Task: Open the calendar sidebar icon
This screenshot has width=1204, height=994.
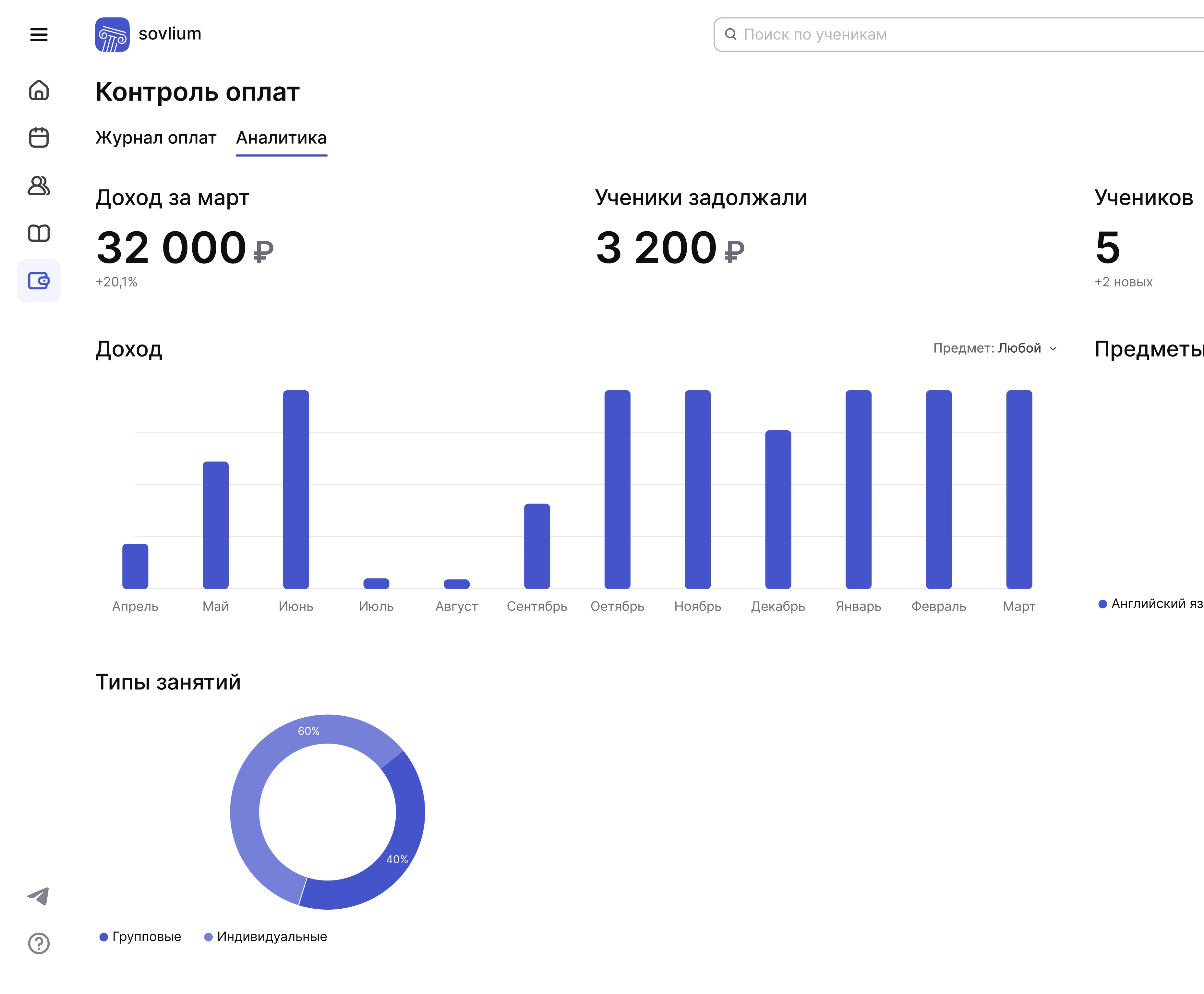Action: 38,138
